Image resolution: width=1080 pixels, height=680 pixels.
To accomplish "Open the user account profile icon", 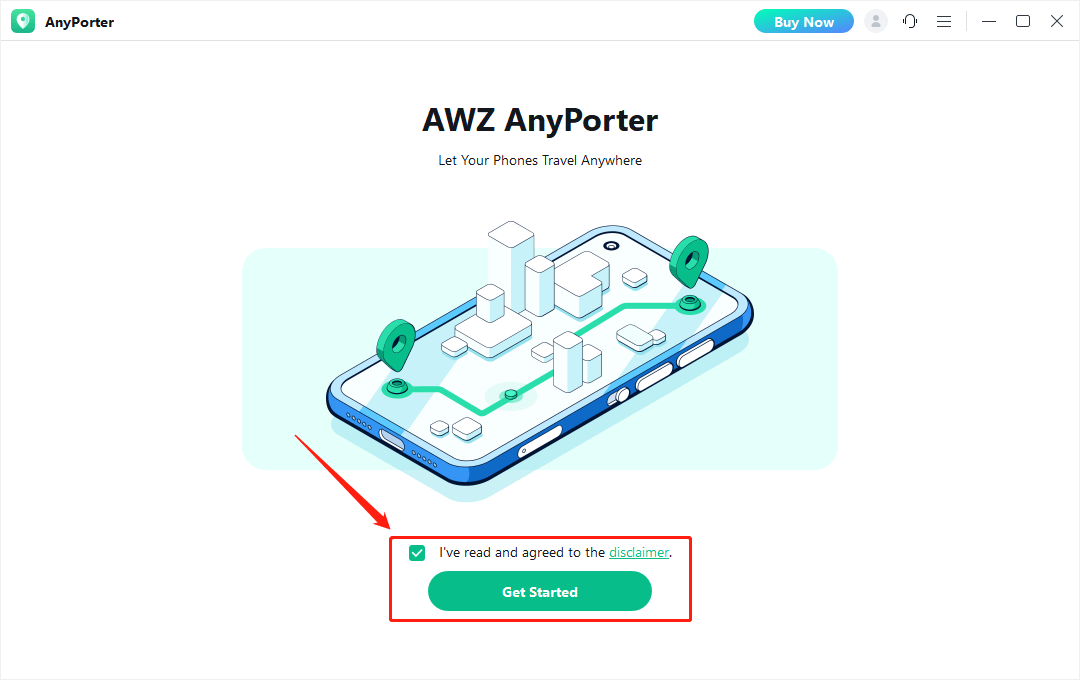I will point(875,21).
